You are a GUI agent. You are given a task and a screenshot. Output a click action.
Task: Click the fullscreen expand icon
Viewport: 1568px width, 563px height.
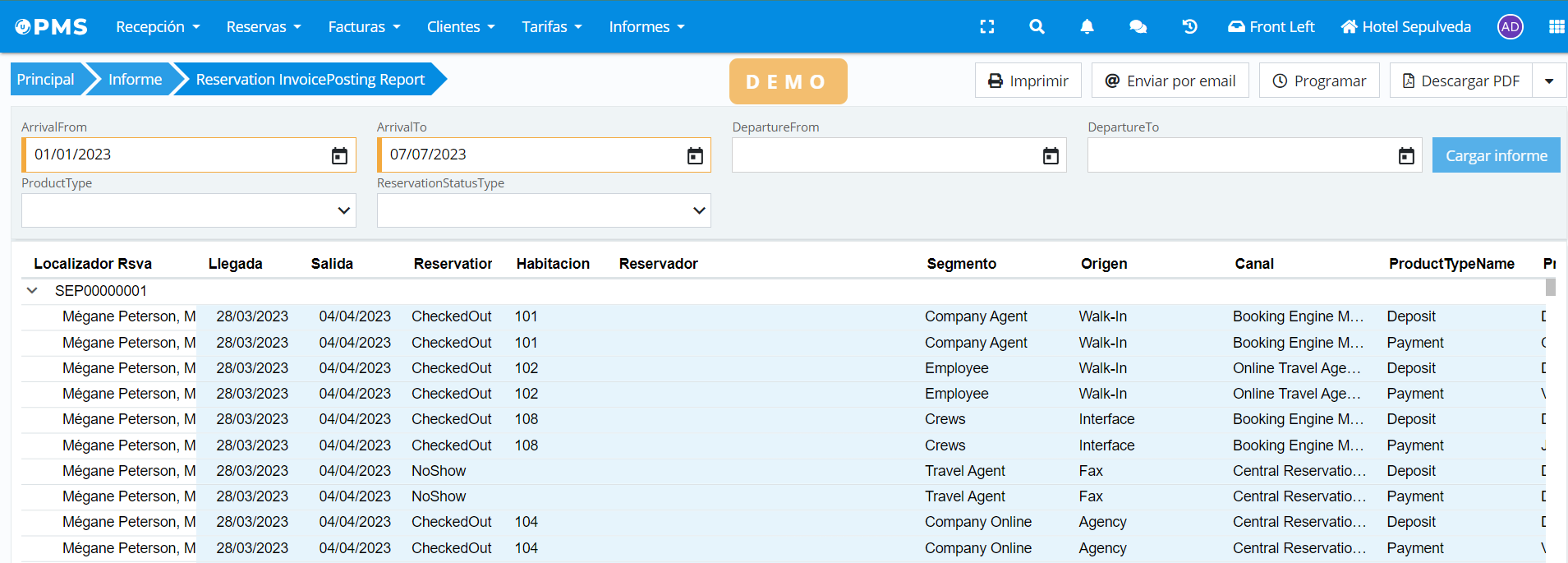[x=987, y=27]
